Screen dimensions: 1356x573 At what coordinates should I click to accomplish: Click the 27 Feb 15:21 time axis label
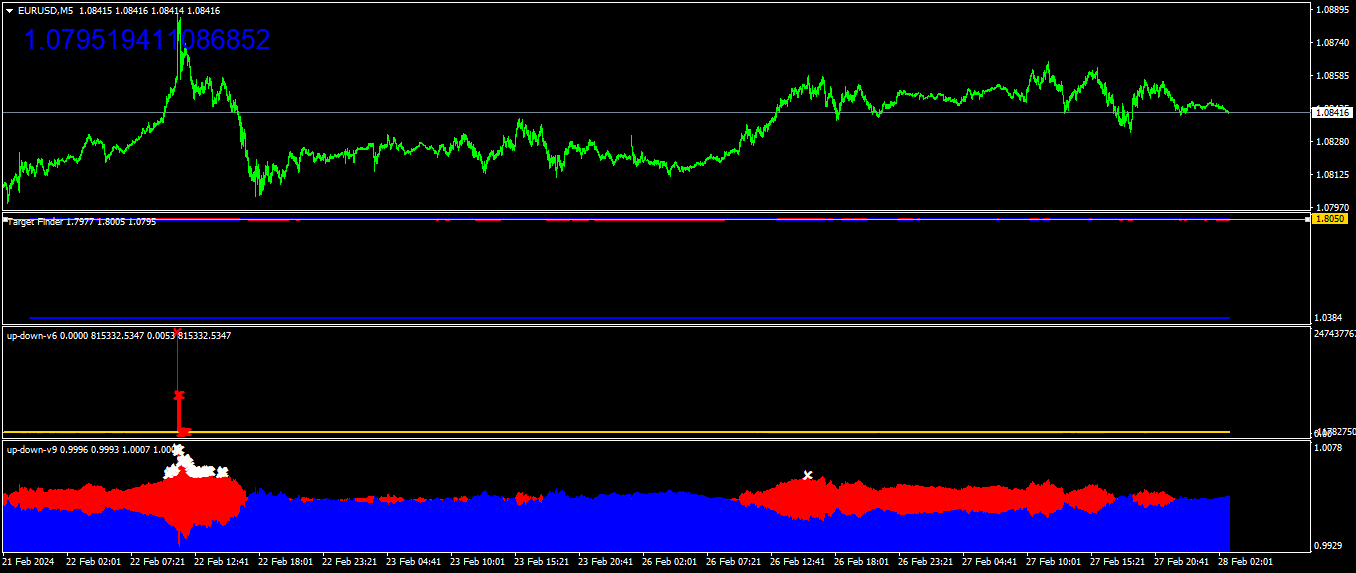(x=1117, y=562)
